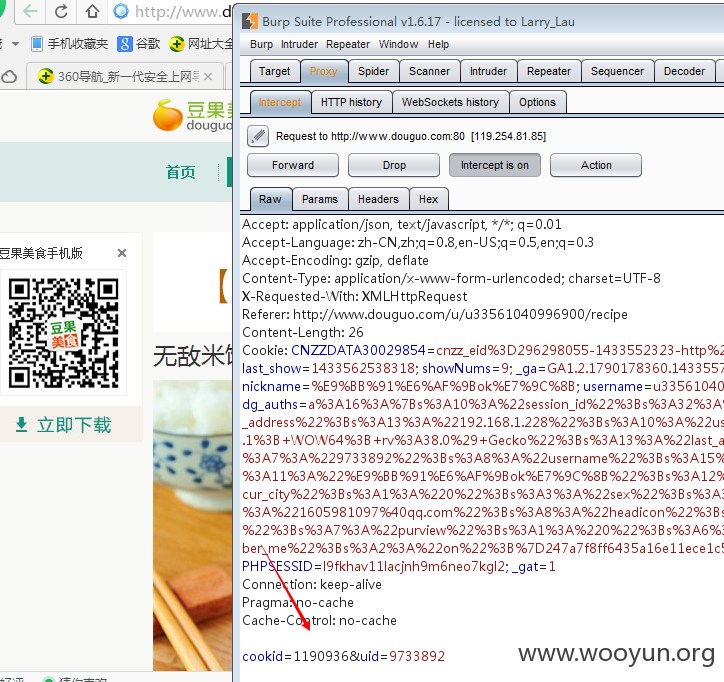The width and height of the screenshot is (724, 682).
Task: Click the Content-Length: 26 header line
Action: tap(302, 332)
